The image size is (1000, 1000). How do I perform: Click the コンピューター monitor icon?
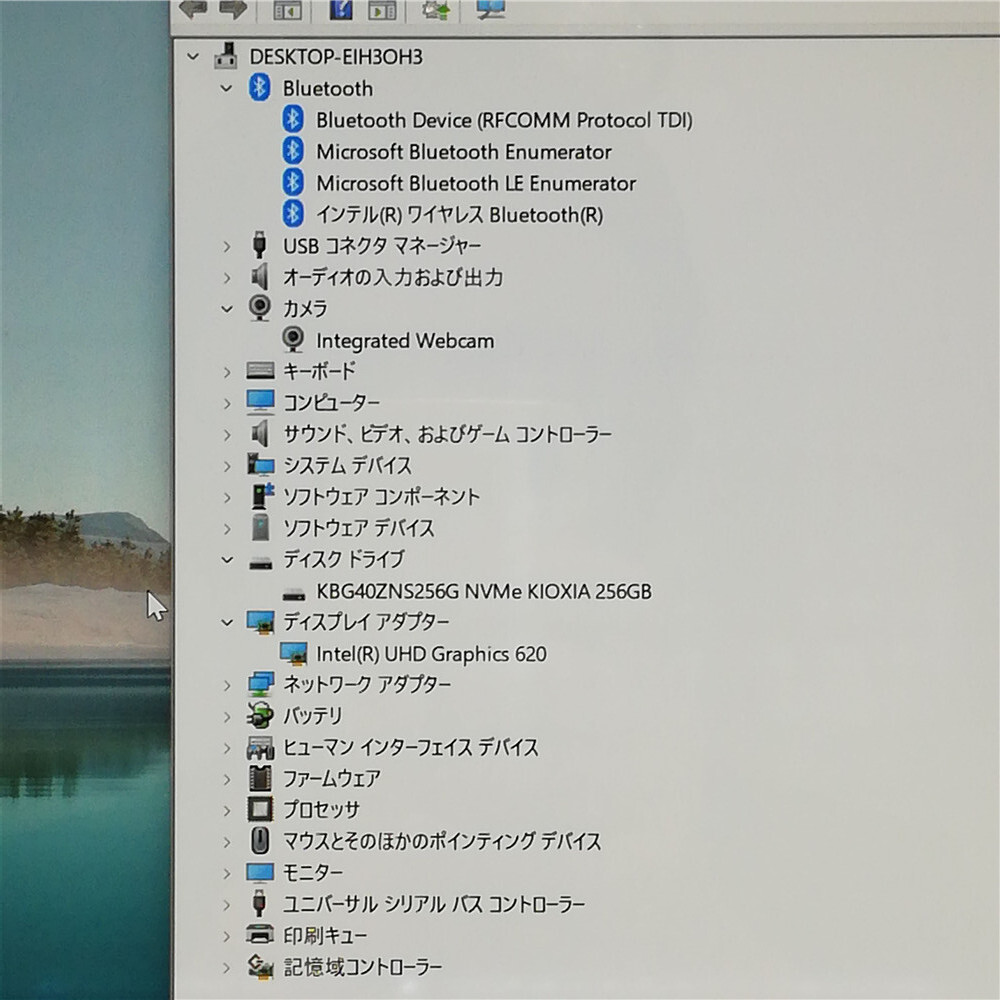[x=260, y=402]
